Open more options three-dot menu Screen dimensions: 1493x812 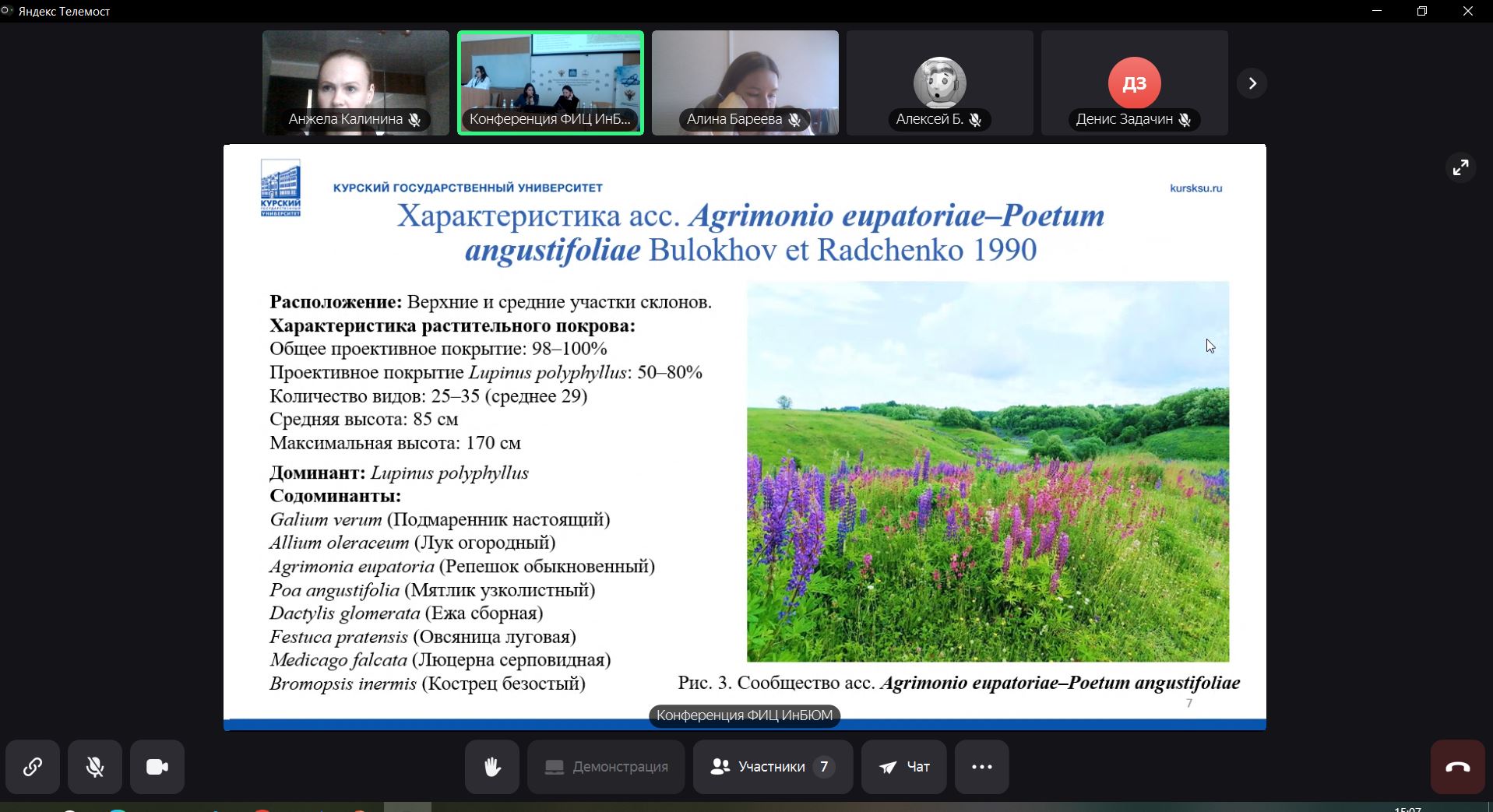point(981,767)
